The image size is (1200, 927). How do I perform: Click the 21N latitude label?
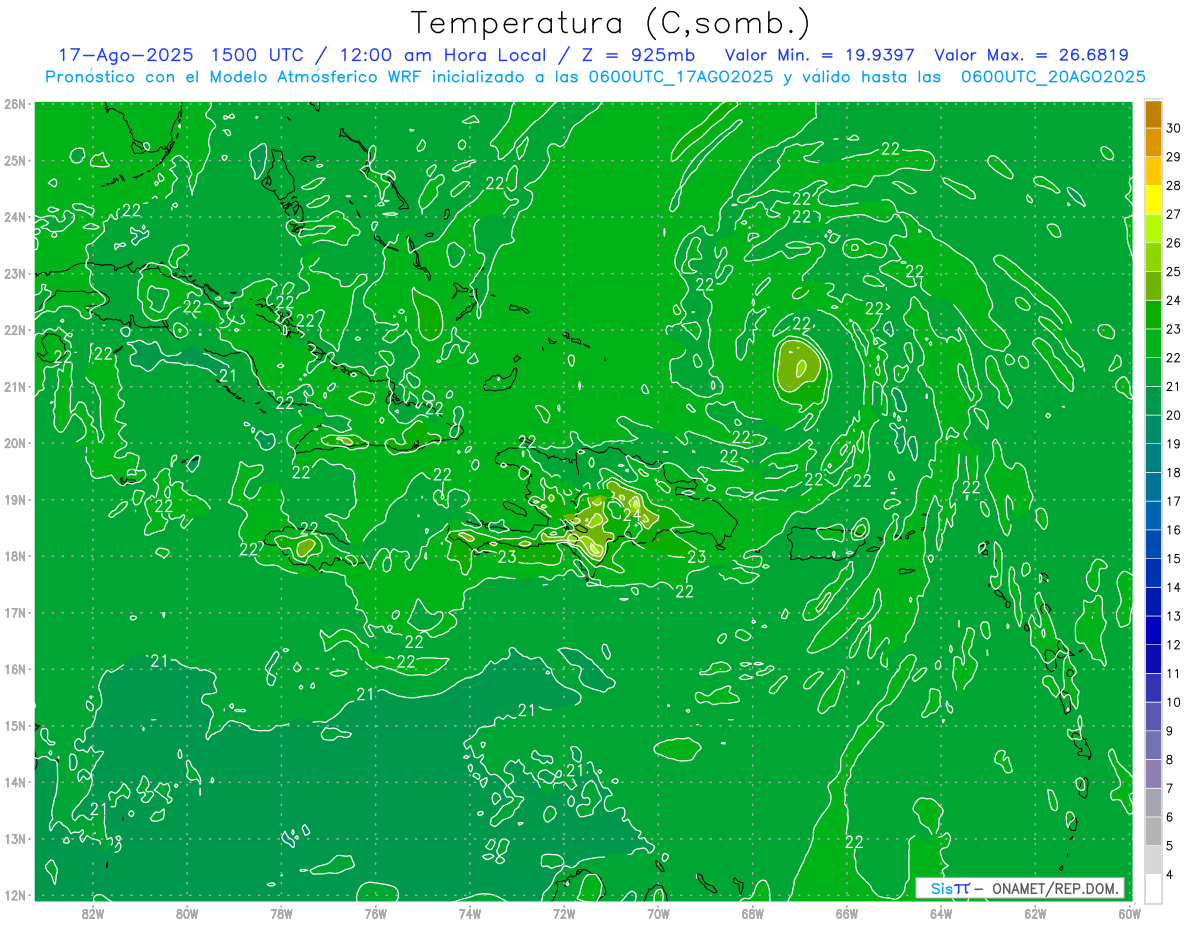point(15,386)
